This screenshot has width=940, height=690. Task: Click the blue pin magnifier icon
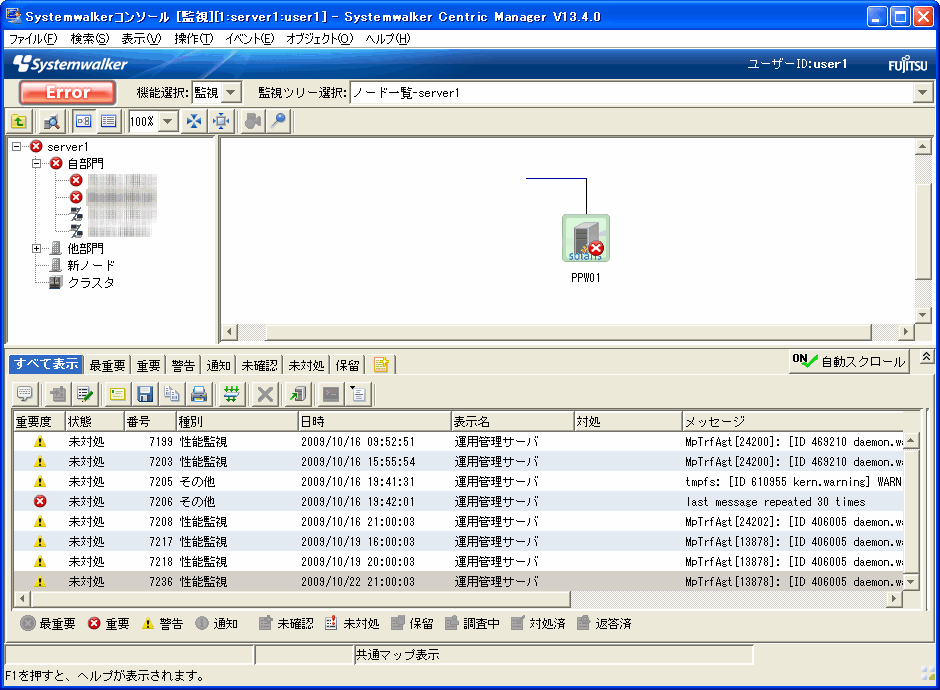[x=279, y=122]
